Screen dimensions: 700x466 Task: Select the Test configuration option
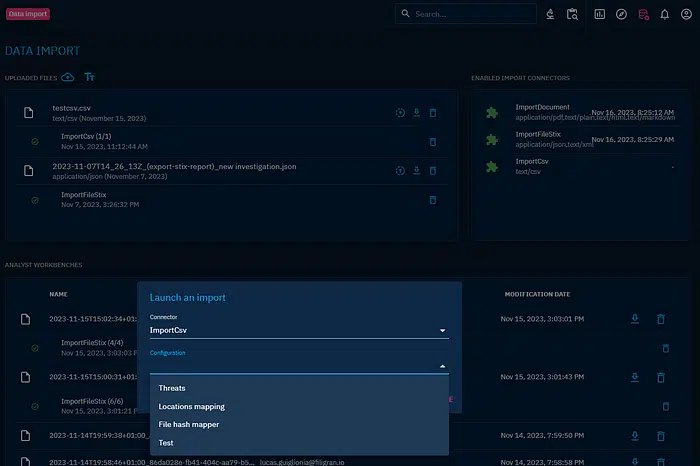point(166,443)
